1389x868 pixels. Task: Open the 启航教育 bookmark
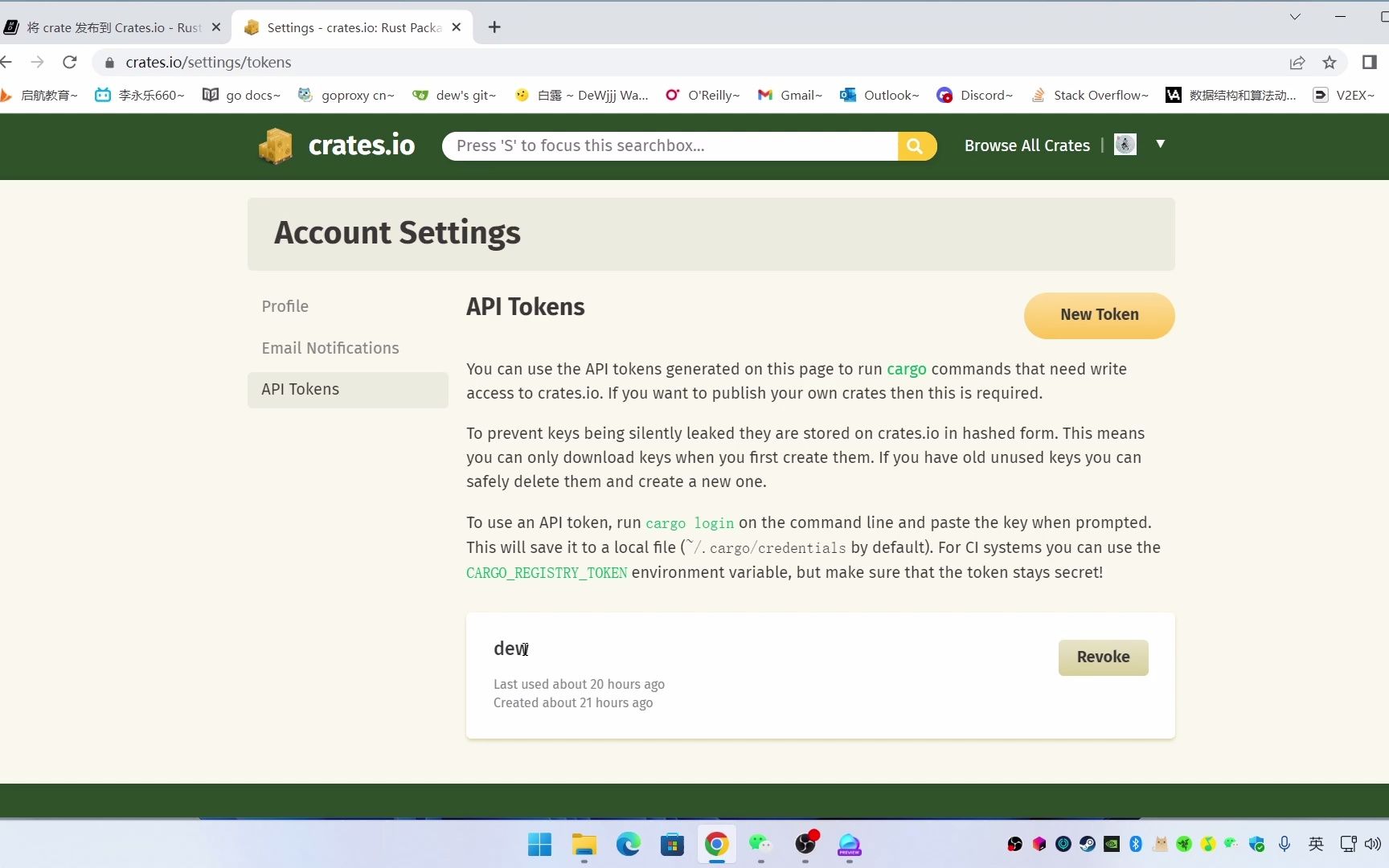[39, 95]
